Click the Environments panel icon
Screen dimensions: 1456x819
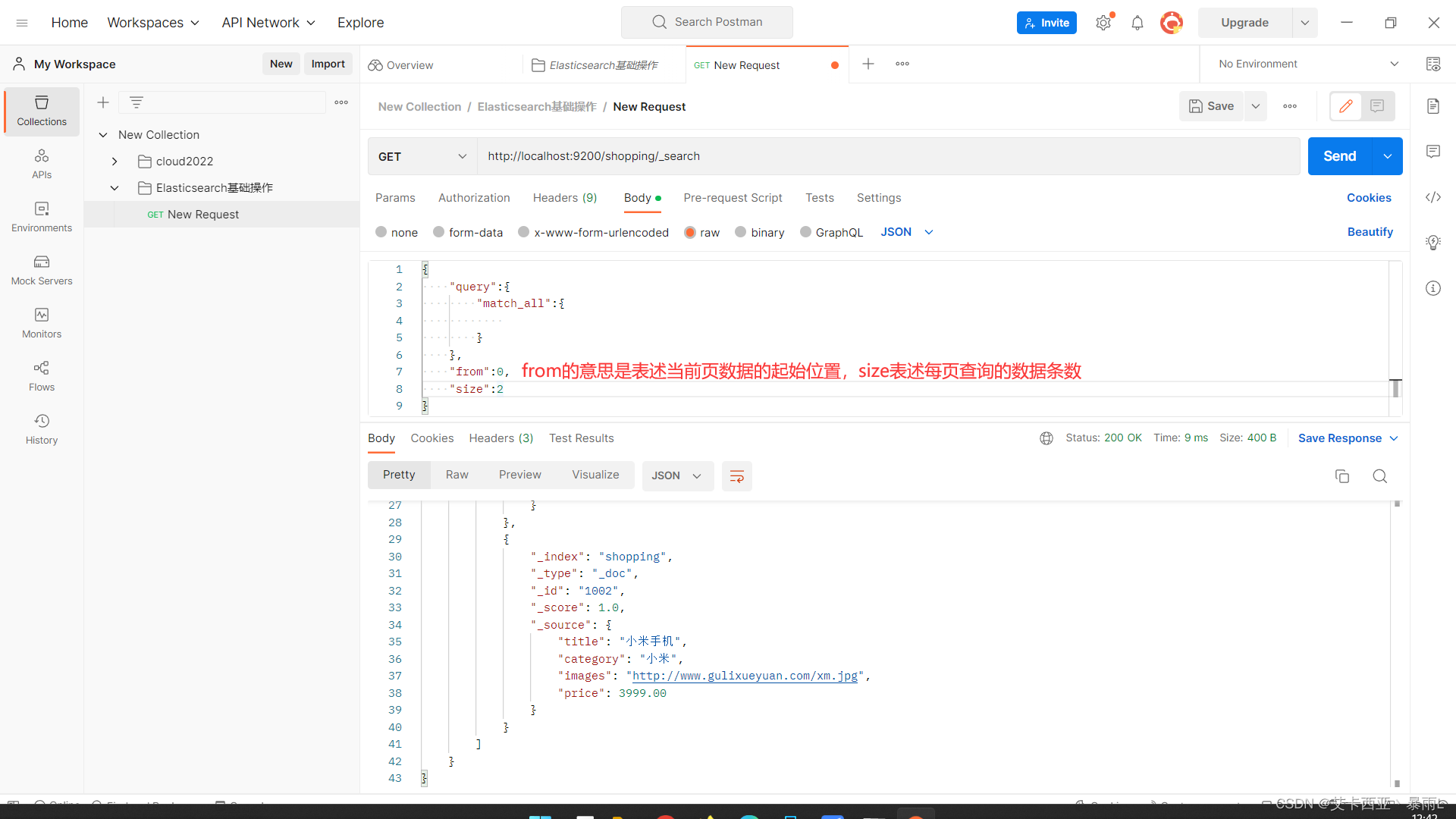(x=41, y=215)
